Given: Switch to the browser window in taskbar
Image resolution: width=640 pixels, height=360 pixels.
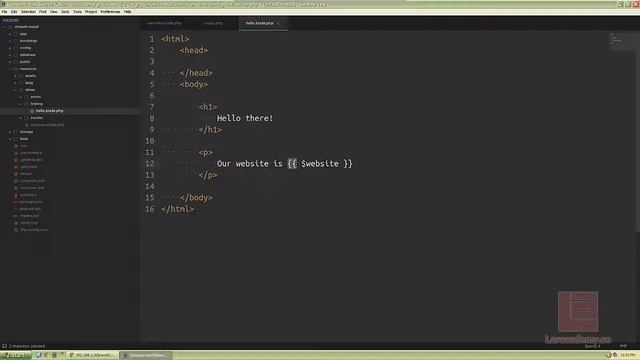Looking at the screenshot, I should 93,356.
